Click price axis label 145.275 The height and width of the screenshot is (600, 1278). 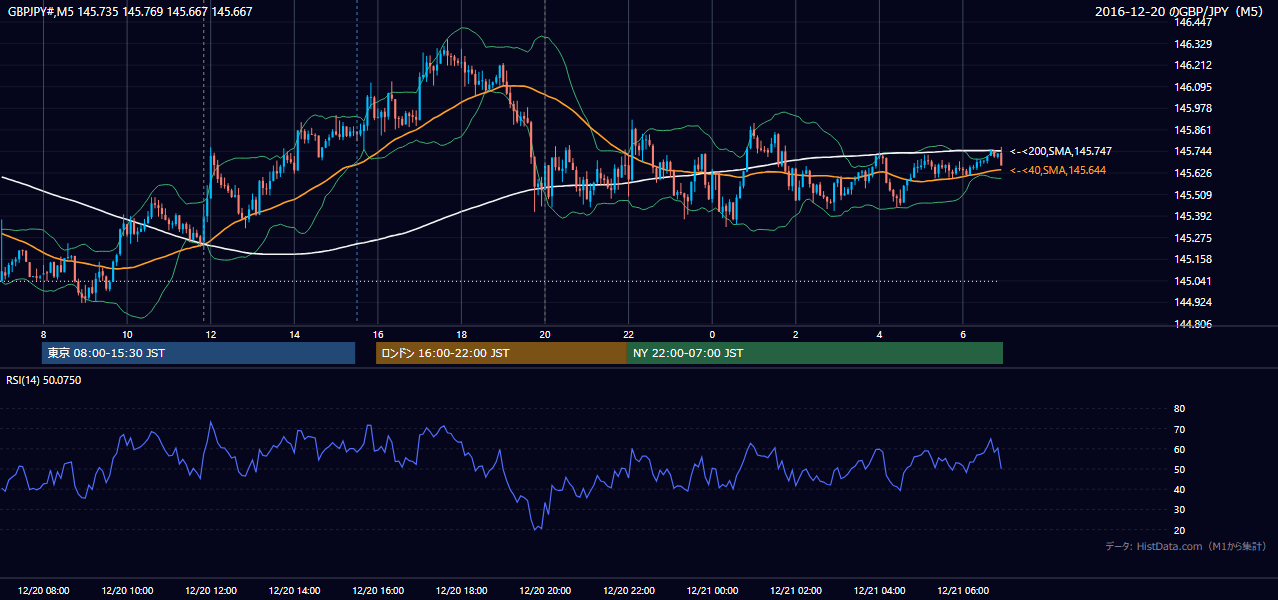1193,238
